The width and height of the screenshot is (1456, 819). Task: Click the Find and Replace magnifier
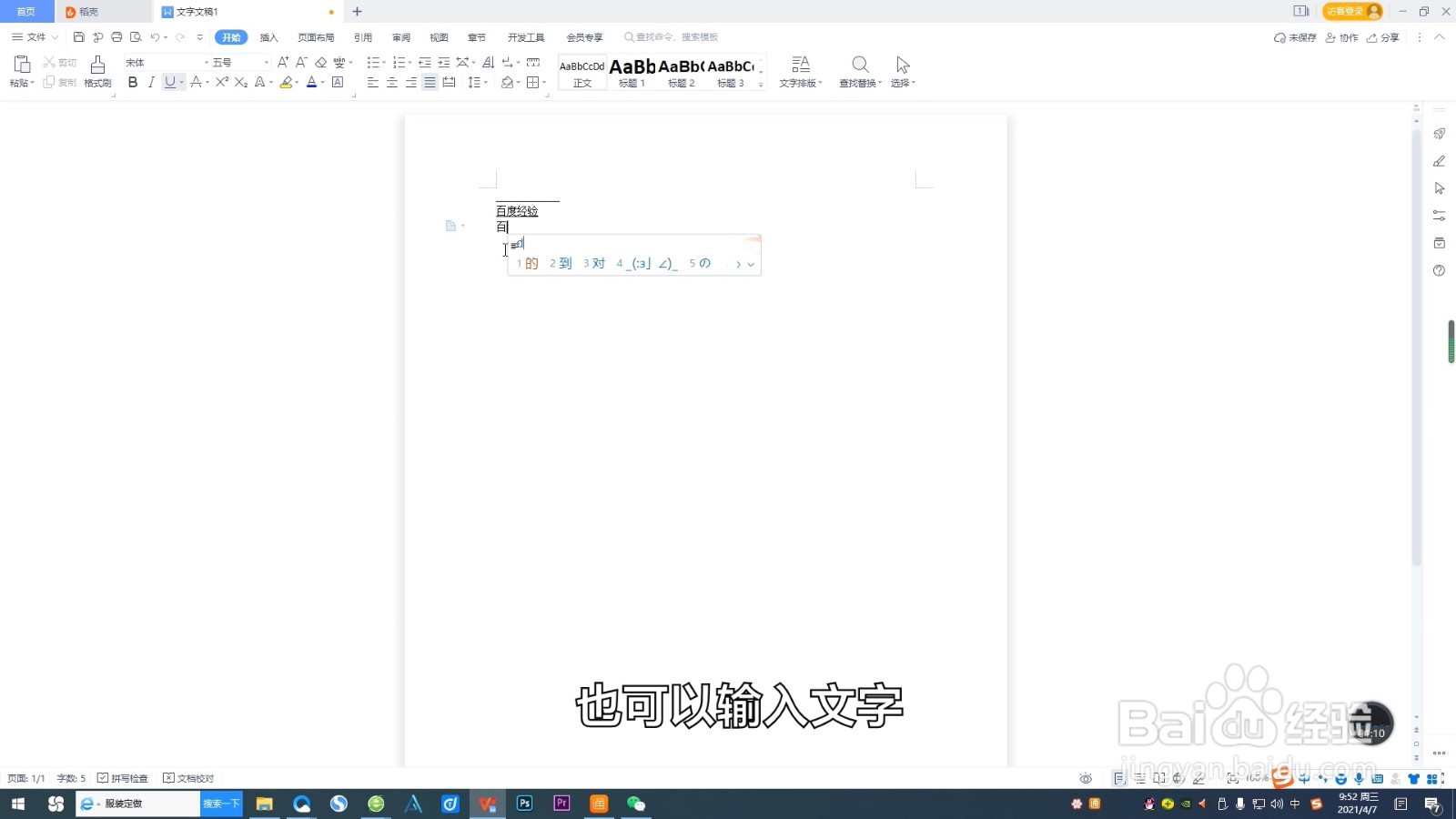click(860, 64)
